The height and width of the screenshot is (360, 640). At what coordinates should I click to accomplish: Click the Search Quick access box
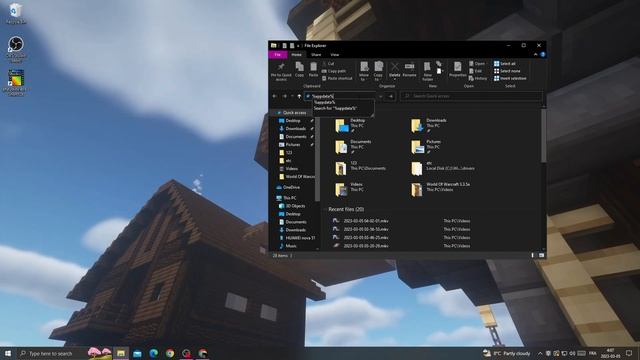[471, 96]
